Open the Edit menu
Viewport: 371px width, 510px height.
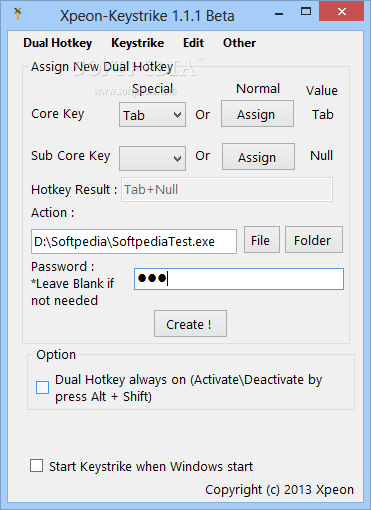click(193, 43)
